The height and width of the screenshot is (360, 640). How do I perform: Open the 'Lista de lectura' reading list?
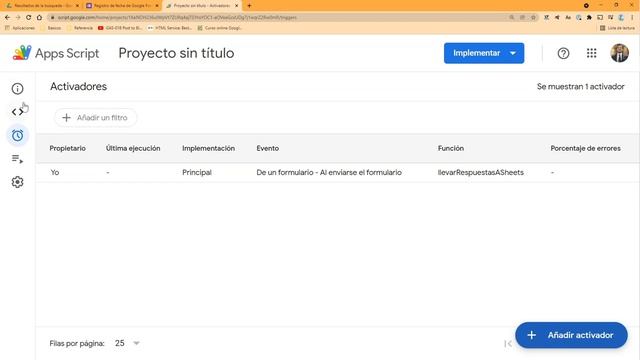618,28
